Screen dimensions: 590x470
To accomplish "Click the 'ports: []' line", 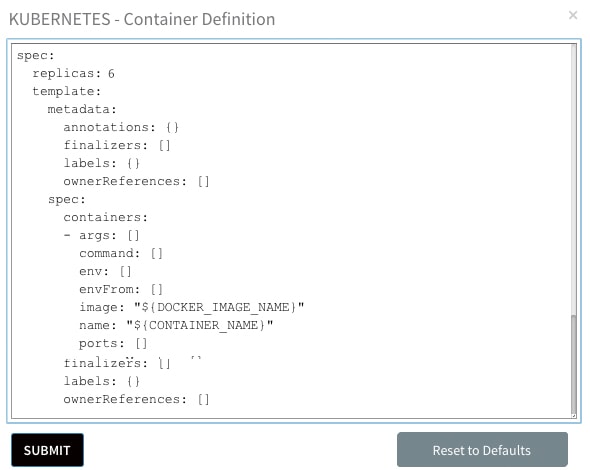I will click(113, 343).
